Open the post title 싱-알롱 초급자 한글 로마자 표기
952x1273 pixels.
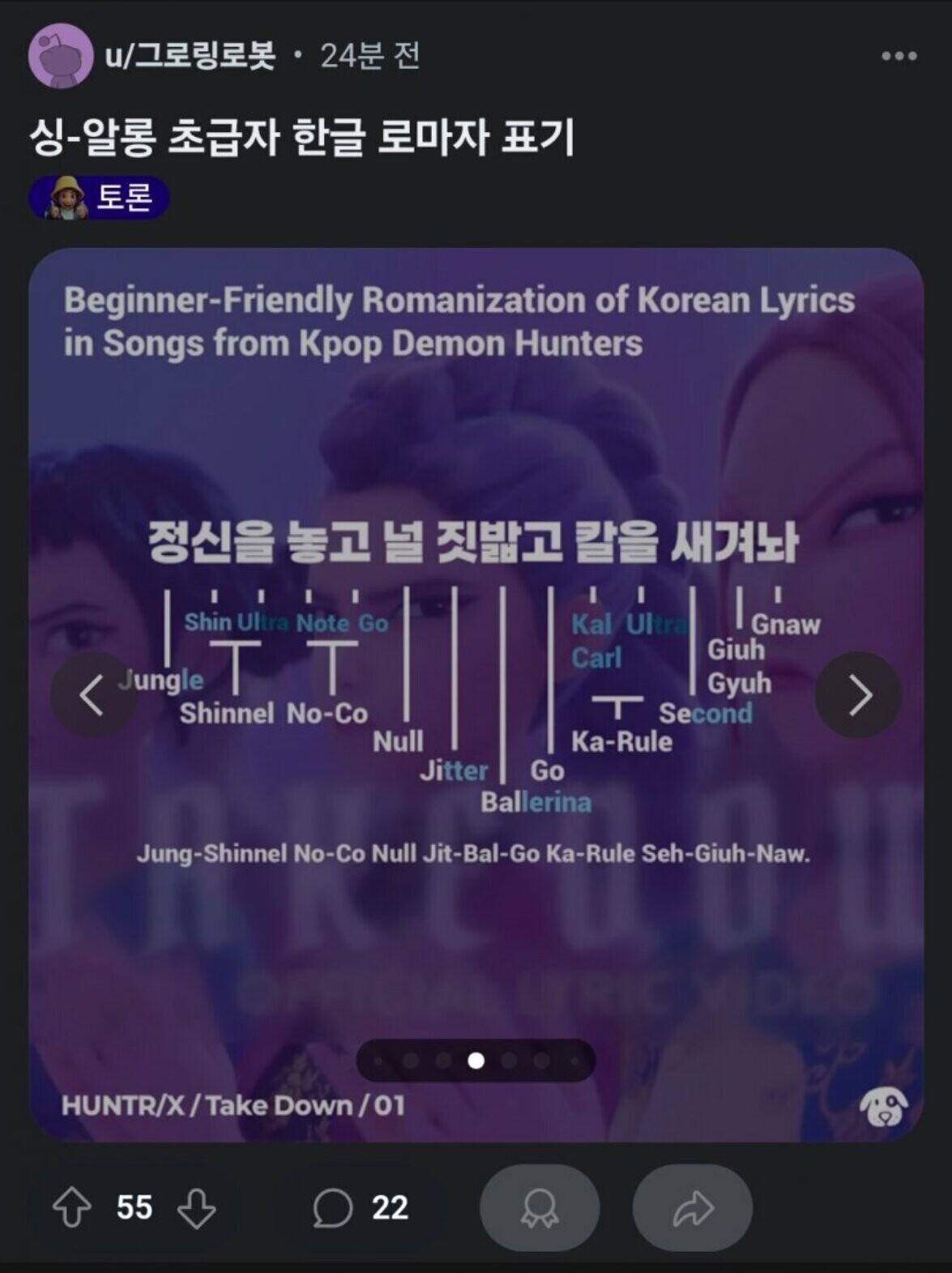click(x=302, y=136)
